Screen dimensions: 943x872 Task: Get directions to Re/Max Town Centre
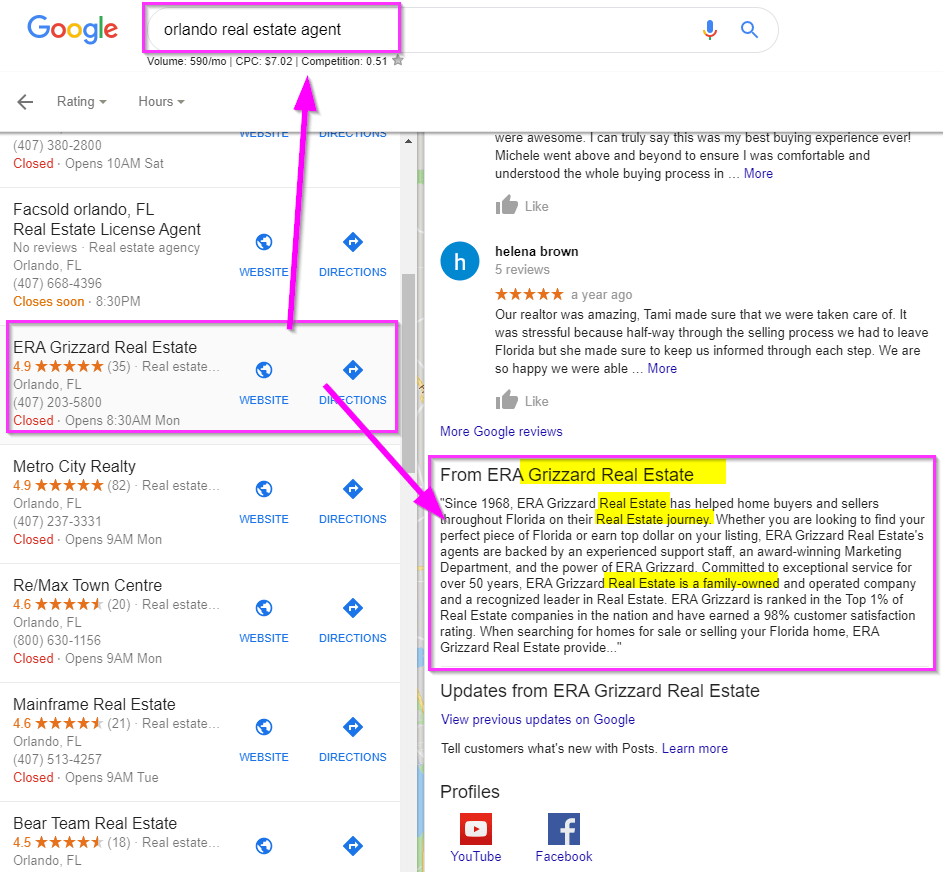click(353, 608)
